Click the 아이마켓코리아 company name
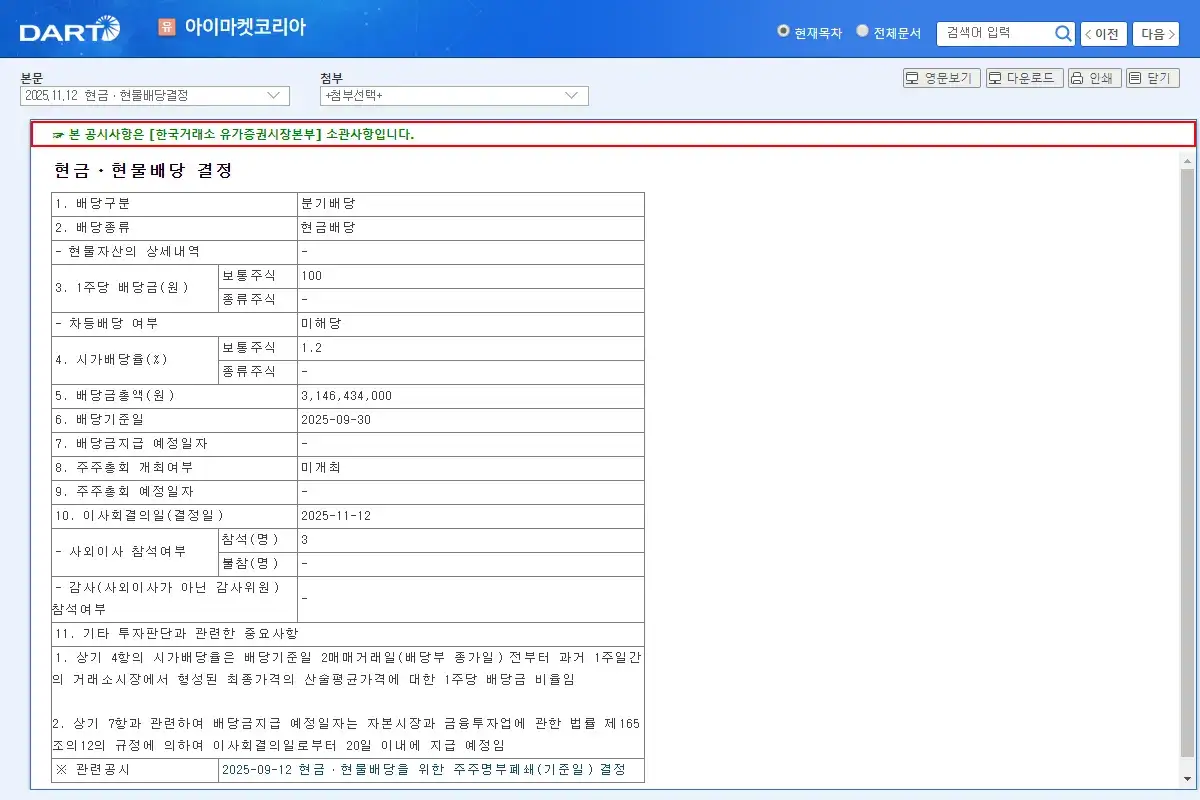This screenshot has width=1200, height=800. pyautogui.click(x=245, y=28)
